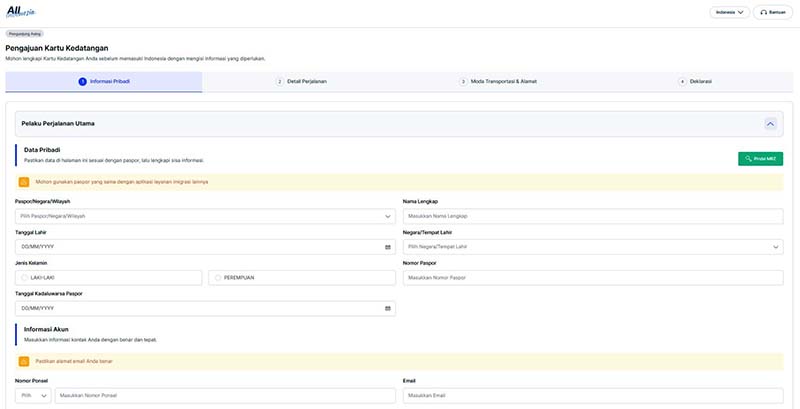Open the Tanggal Kadaluwarsa Paspor calendar icon
This screenshot has height=409, width=800.
[x=387, y=308]
